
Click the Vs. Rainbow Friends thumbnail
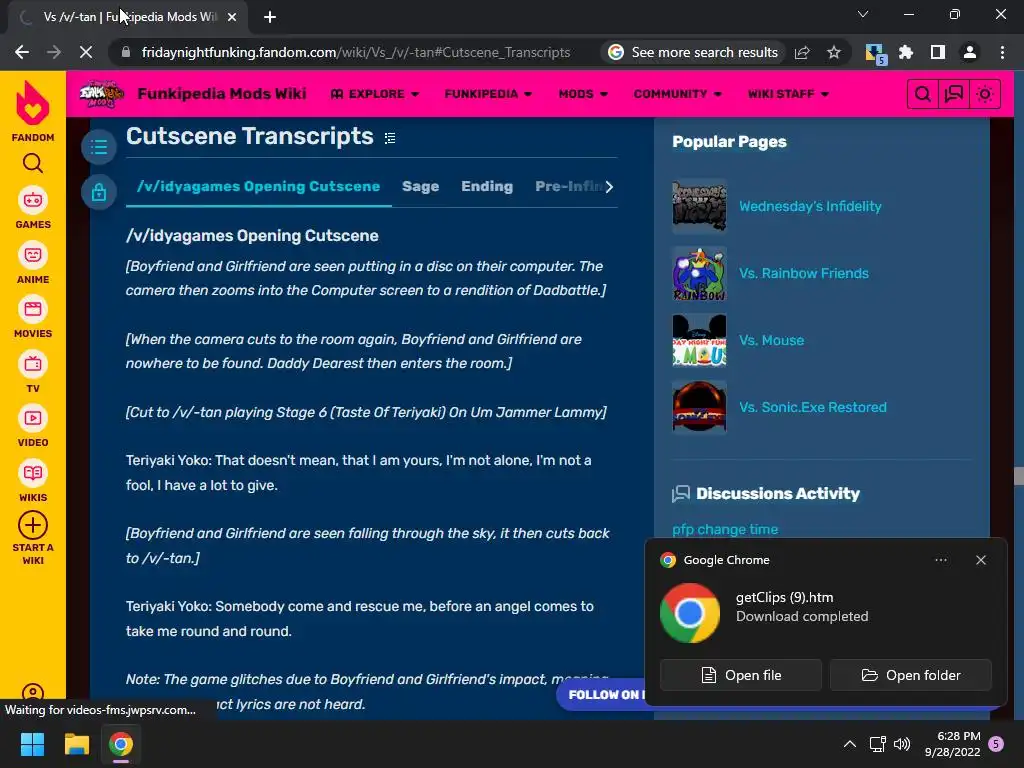[x=699, y=274]
